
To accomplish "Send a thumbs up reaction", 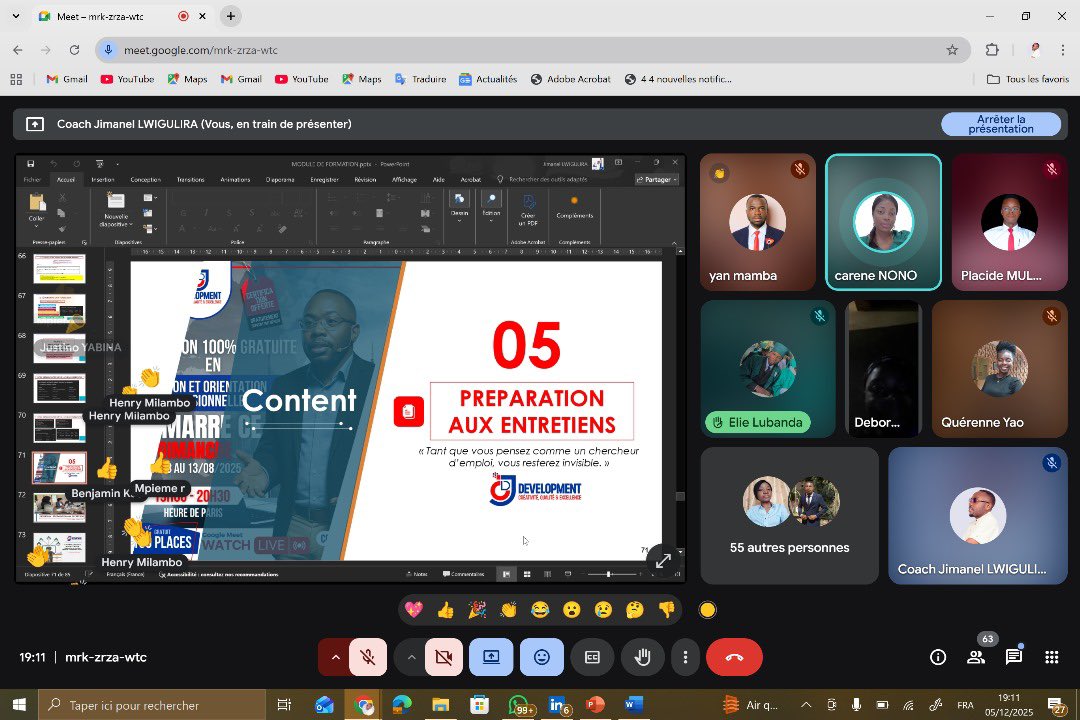I will pyautogui.click(x=446, y=610).
